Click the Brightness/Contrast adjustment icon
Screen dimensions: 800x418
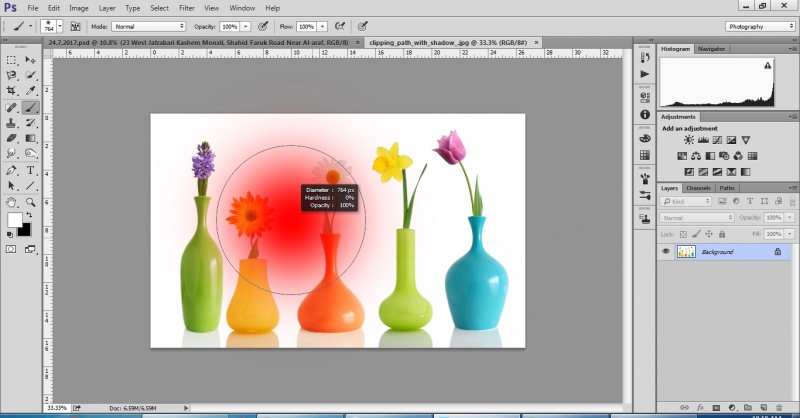coord(689,141)
